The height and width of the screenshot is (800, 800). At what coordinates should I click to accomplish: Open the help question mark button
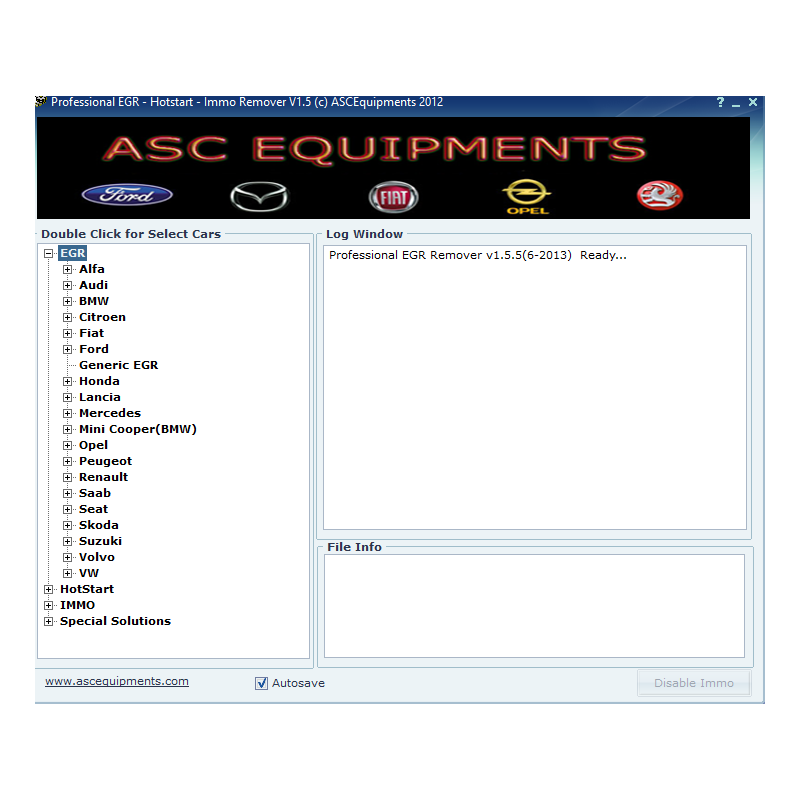tap(720, 102)
